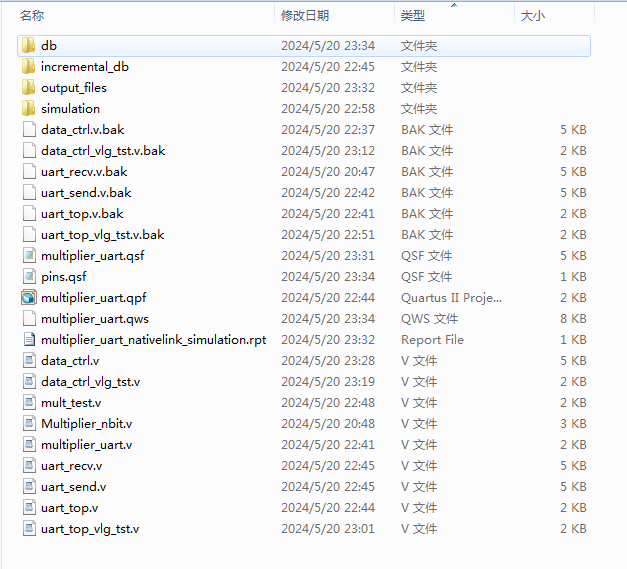Screen dimensions: 627x569
Task: Click the uart_top_vlg_tst.v.bak file icon
Action: (29, 234)
